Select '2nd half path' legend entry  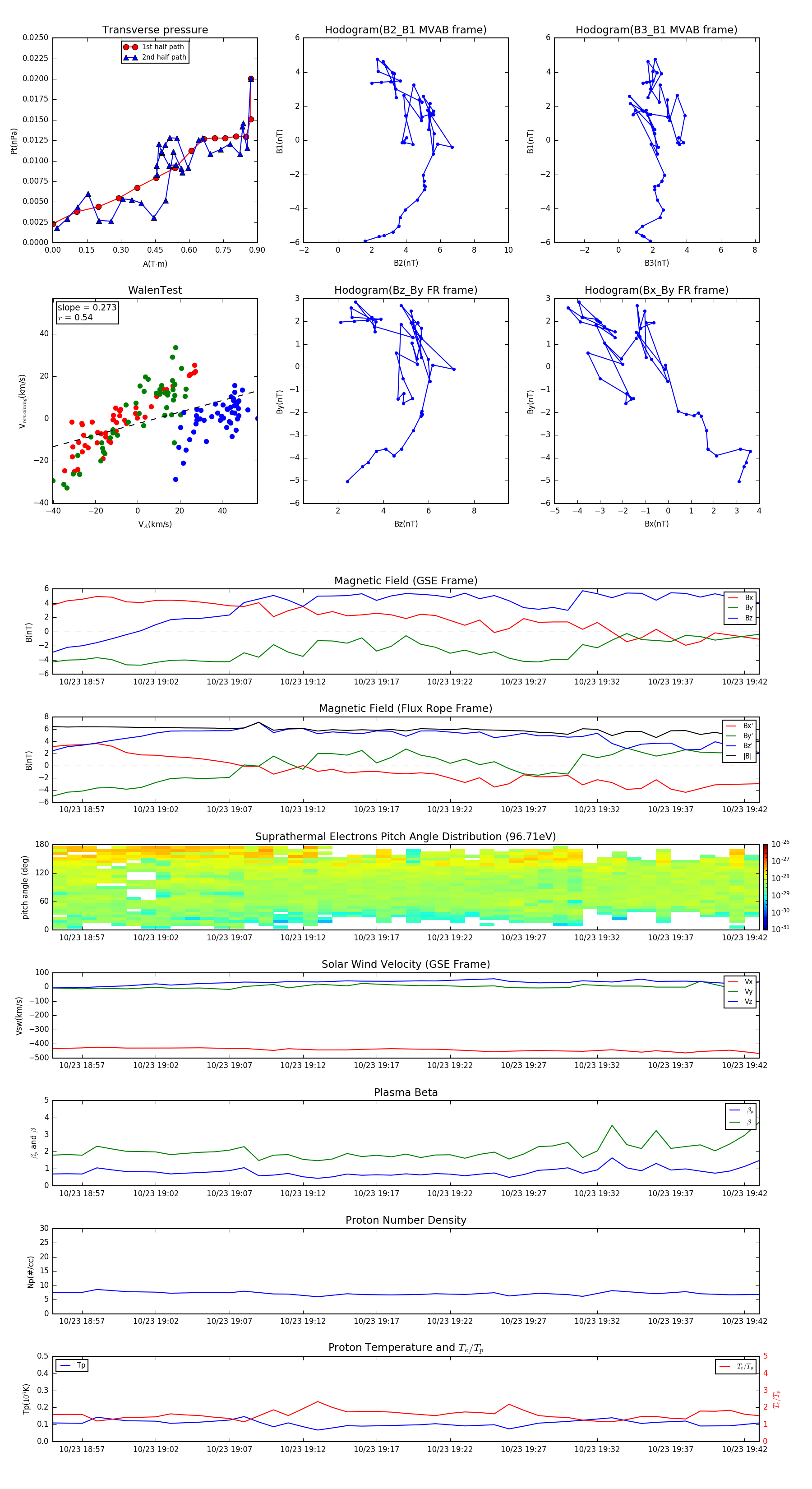click(x=155, y=57)
